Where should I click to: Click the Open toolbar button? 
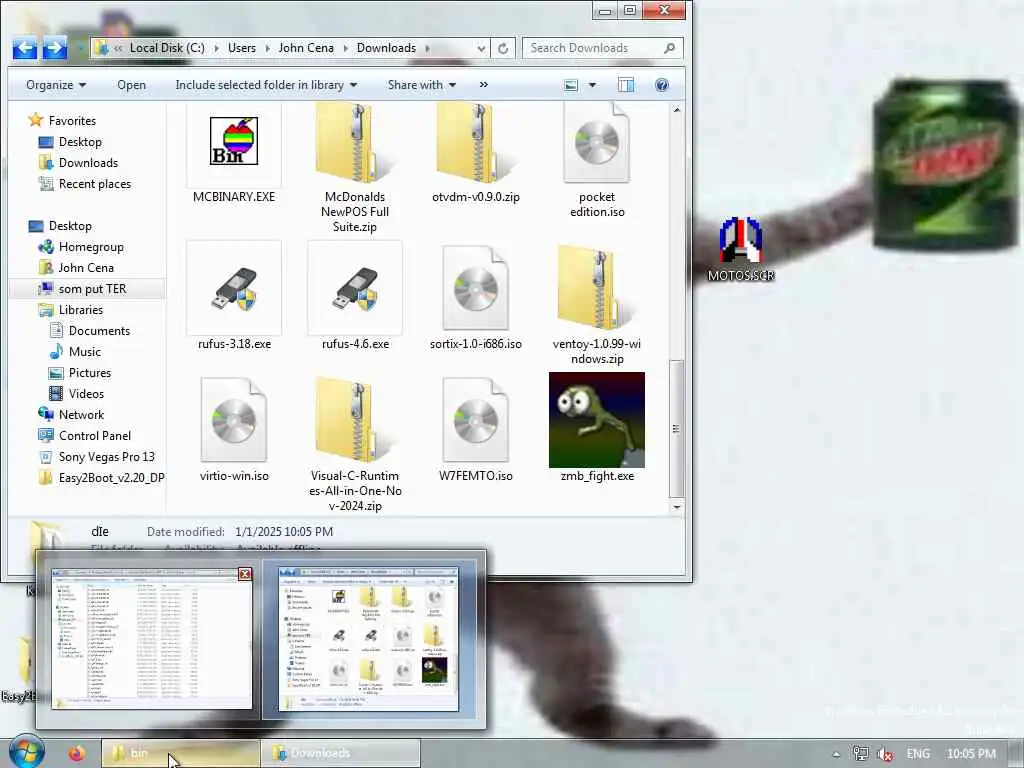pos(131,85)
